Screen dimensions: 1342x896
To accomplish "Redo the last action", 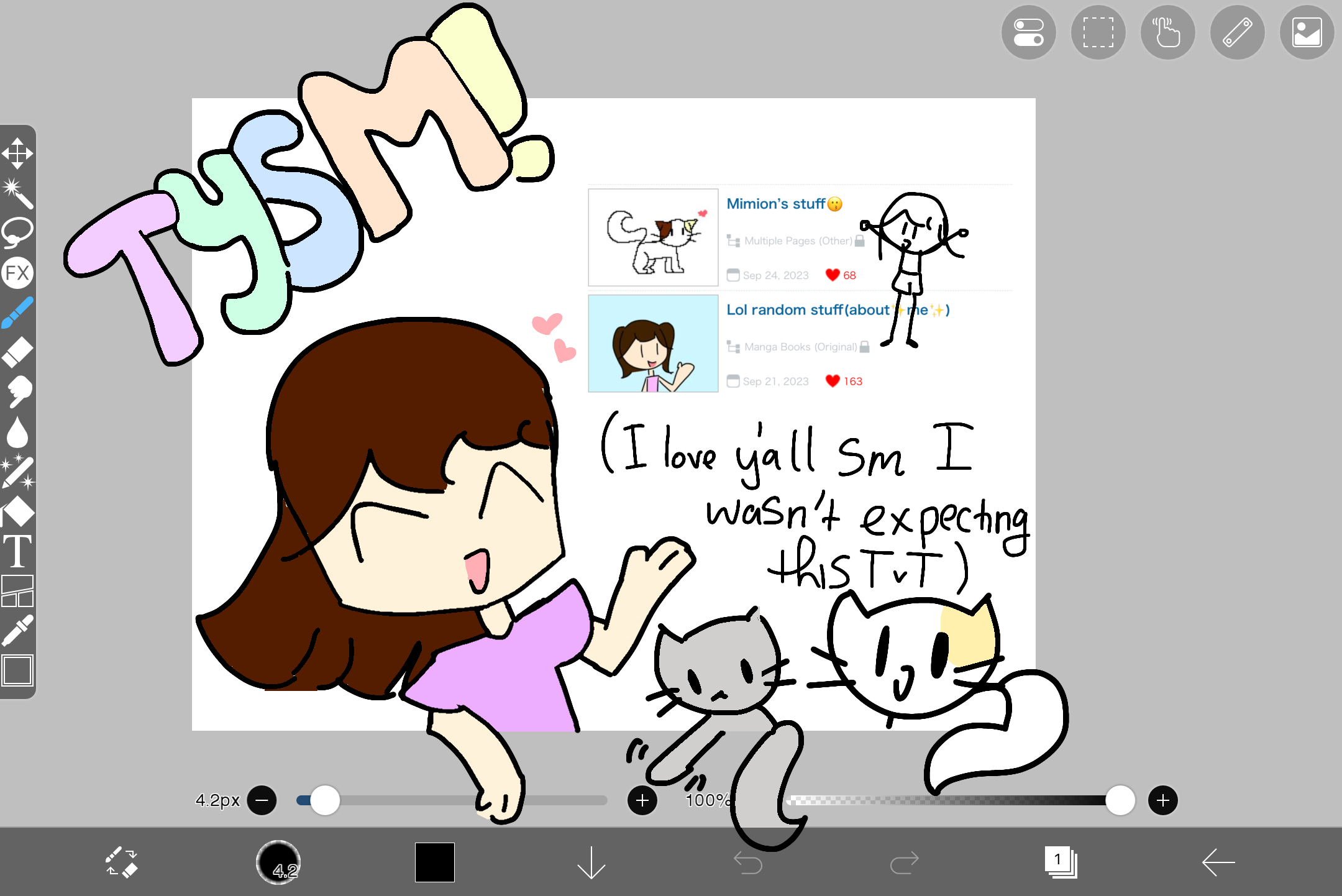I will pyautogui.click(x=905, y=862).
